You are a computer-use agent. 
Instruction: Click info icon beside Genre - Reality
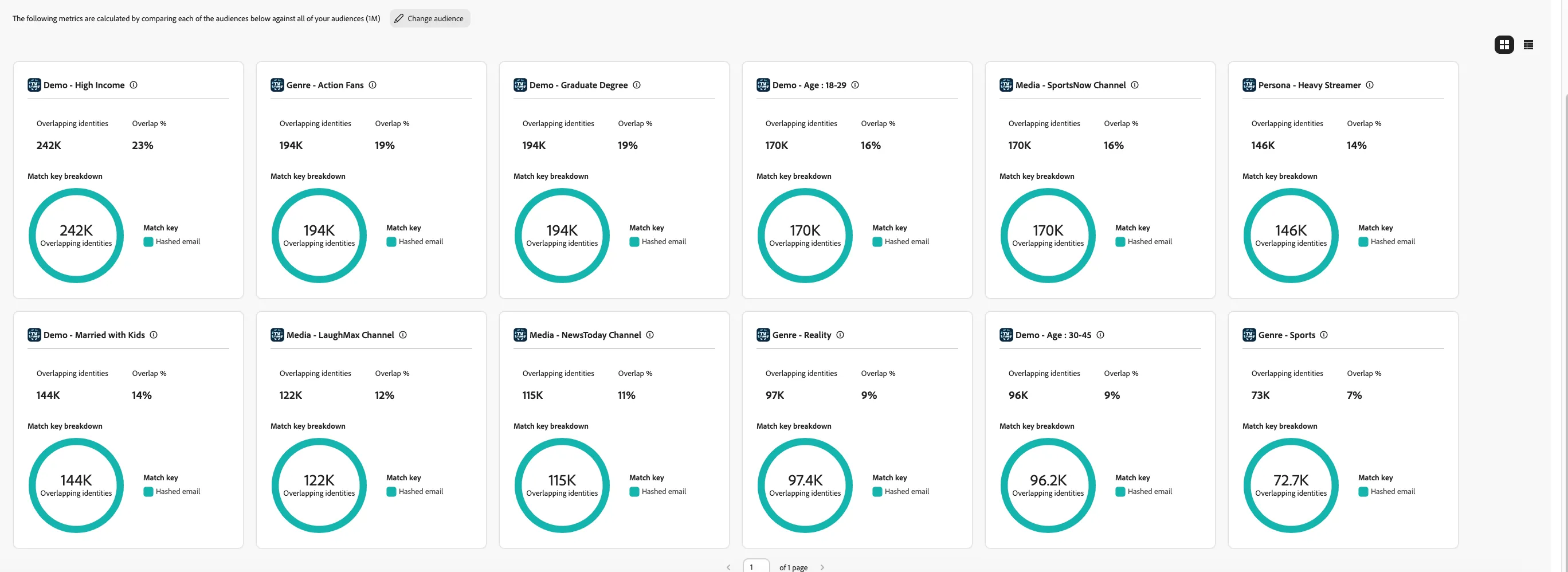click(840, 335)
